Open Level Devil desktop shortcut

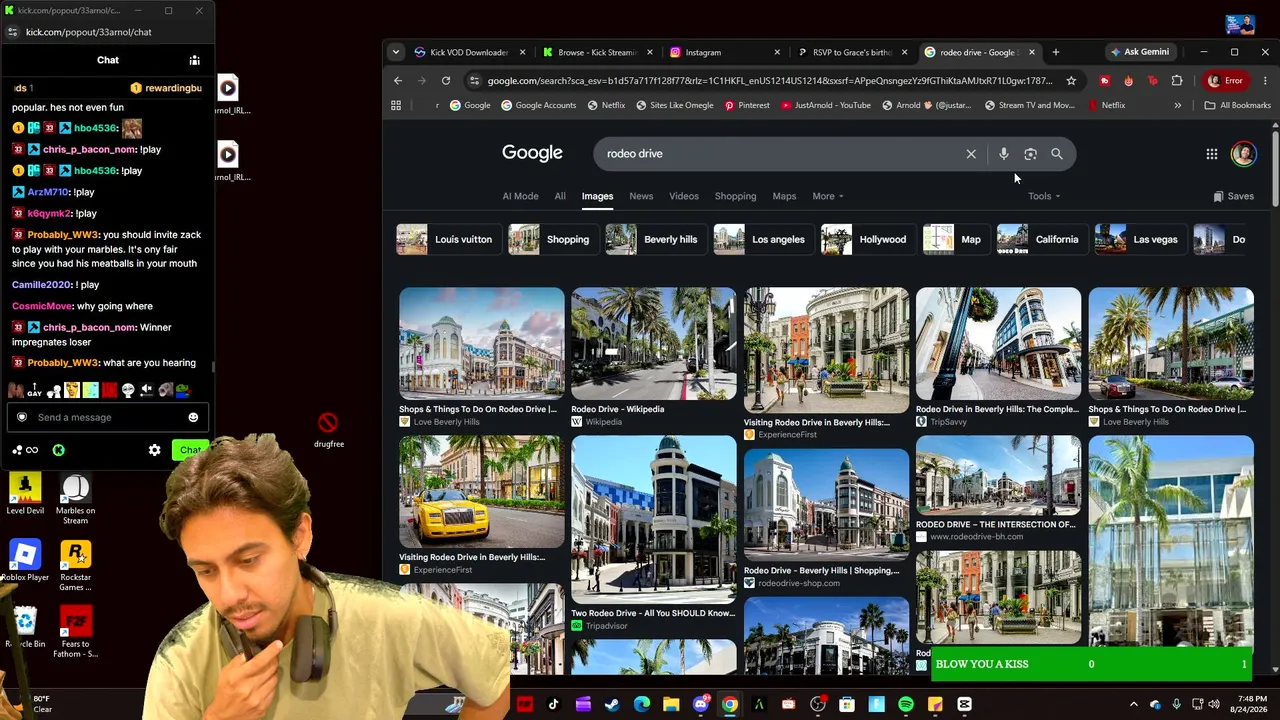tap(25, 493)
